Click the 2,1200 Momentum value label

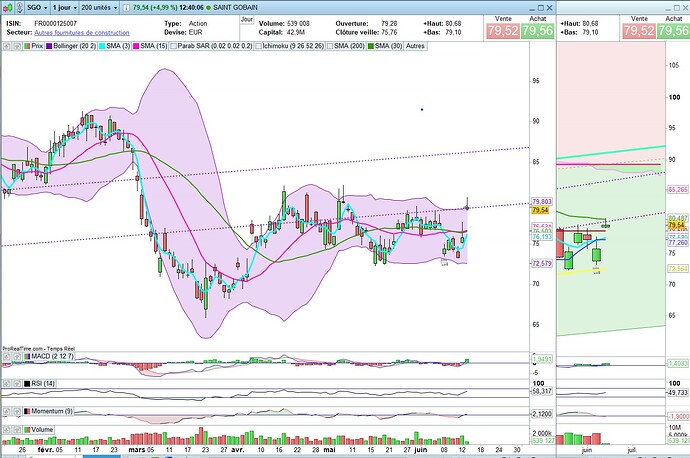542,414
